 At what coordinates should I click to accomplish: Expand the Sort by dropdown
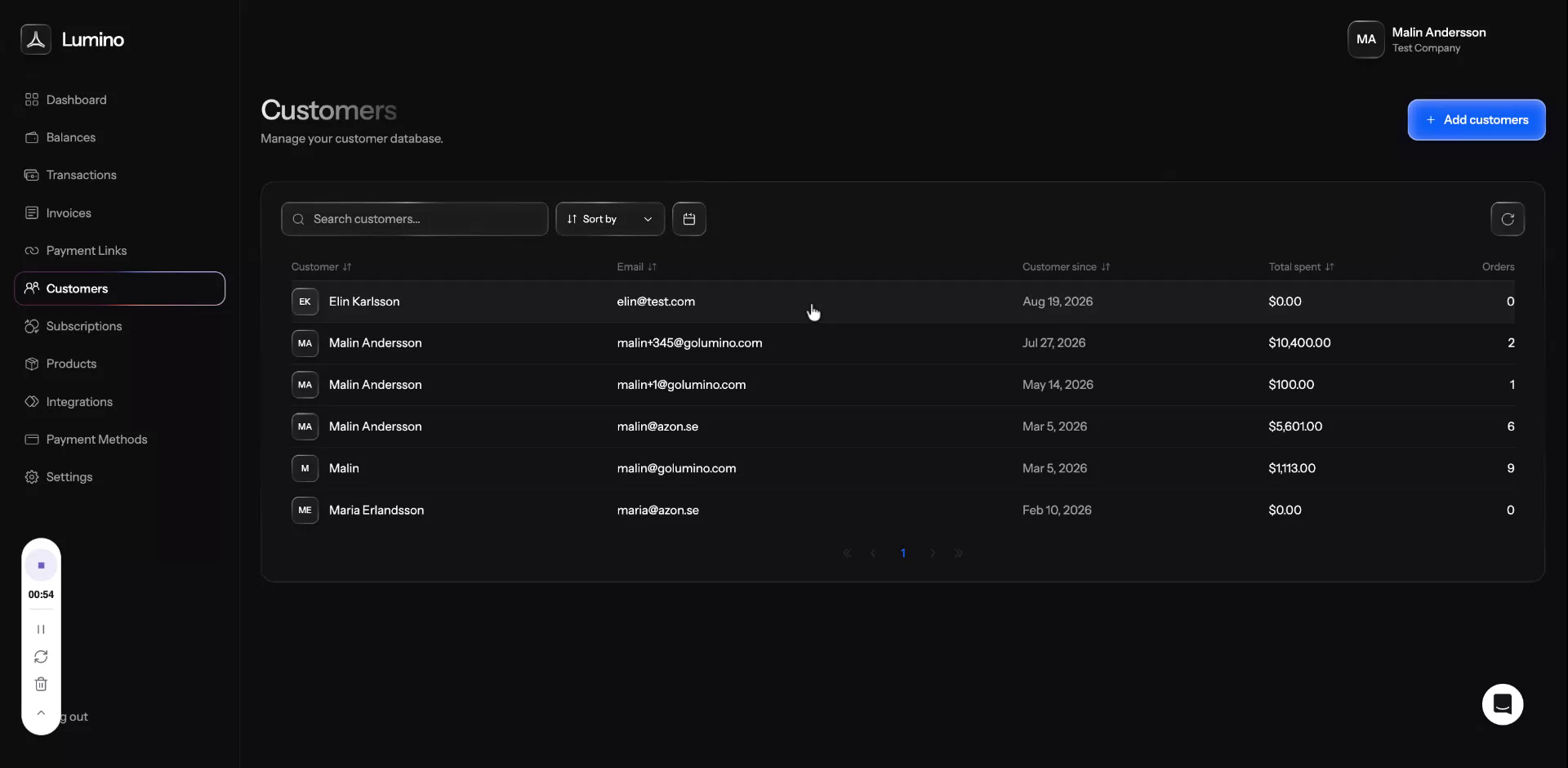[x=610, y=219]
